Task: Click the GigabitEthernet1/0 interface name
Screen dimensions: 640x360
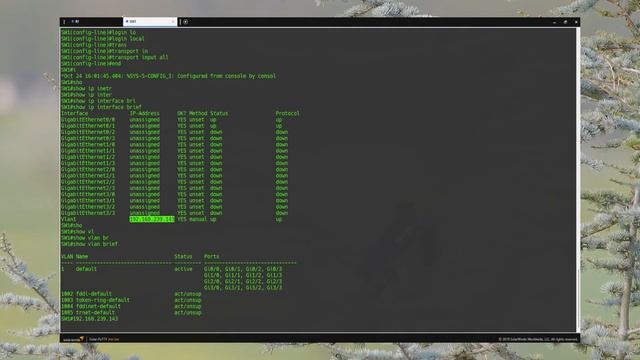Action: click(88, 144)
